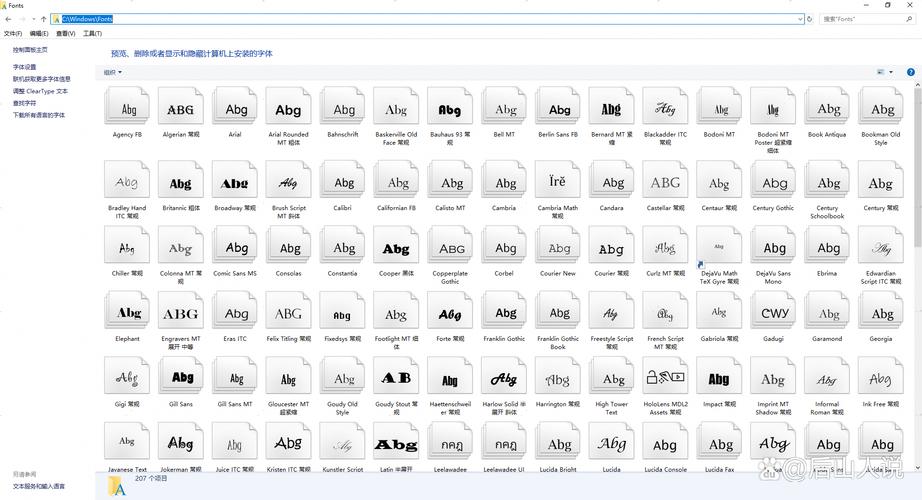Select the Bauhaus 93 font icon
This screenshot has width=922, height=500.
tap(450, 106)
